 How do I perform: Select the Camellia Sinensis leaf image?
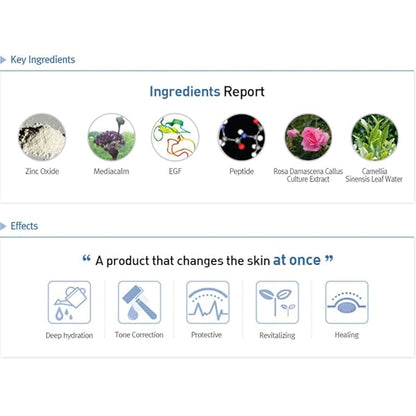click(x=375, y=137)
